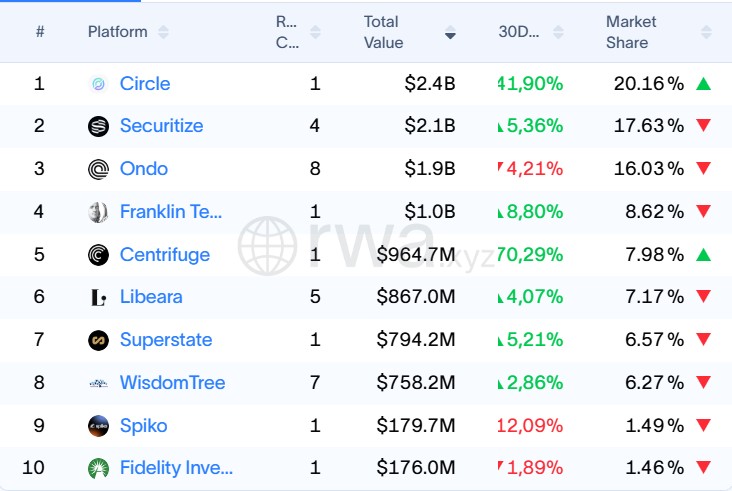The image size is (732, 491).
Task: Open the Securitize platform link
Action: click(x=161, y=126)
